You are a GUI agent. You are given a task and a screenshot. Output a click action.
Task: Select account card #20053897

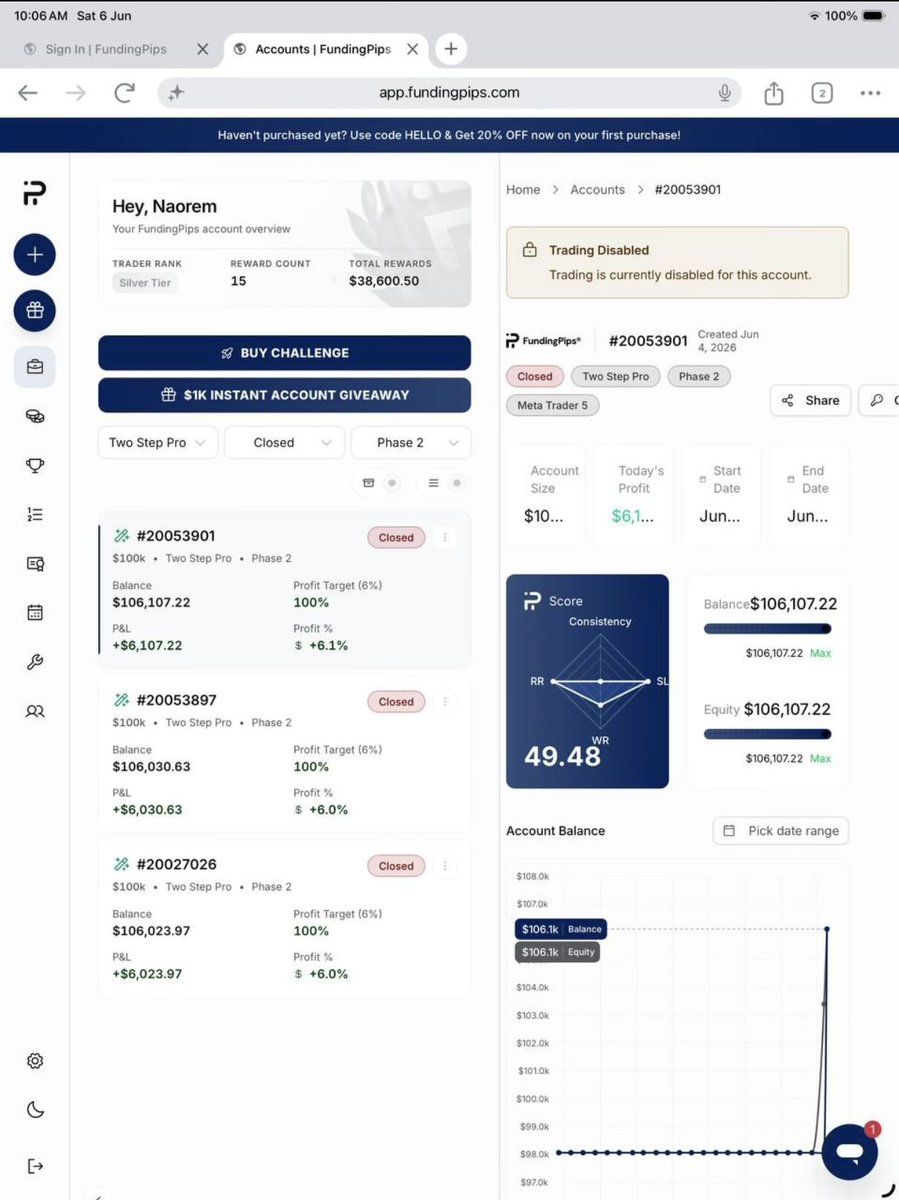click(284, 754)
